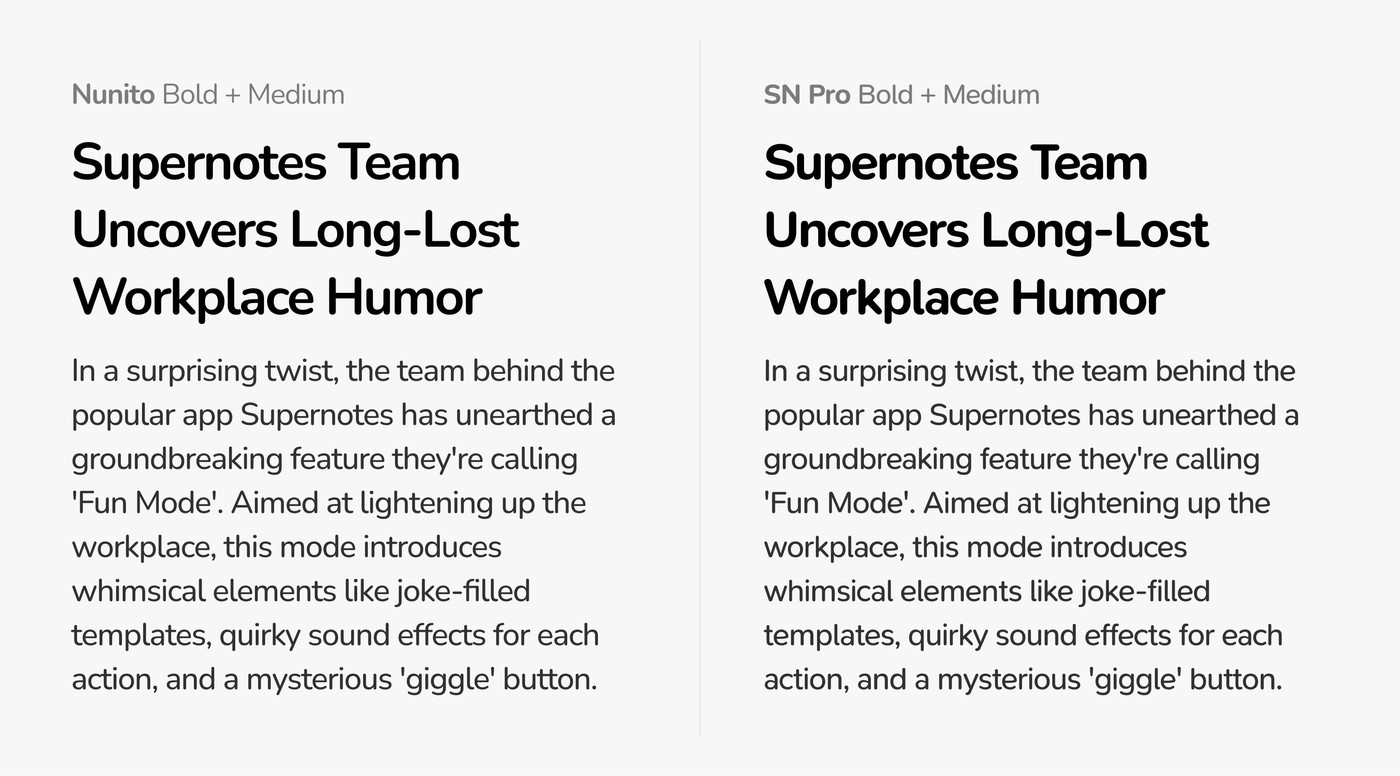1400x776 pixels.
Task: Click the 'Fun Mode' text in Nunito paragraph
Action: [x=145, y=503]
